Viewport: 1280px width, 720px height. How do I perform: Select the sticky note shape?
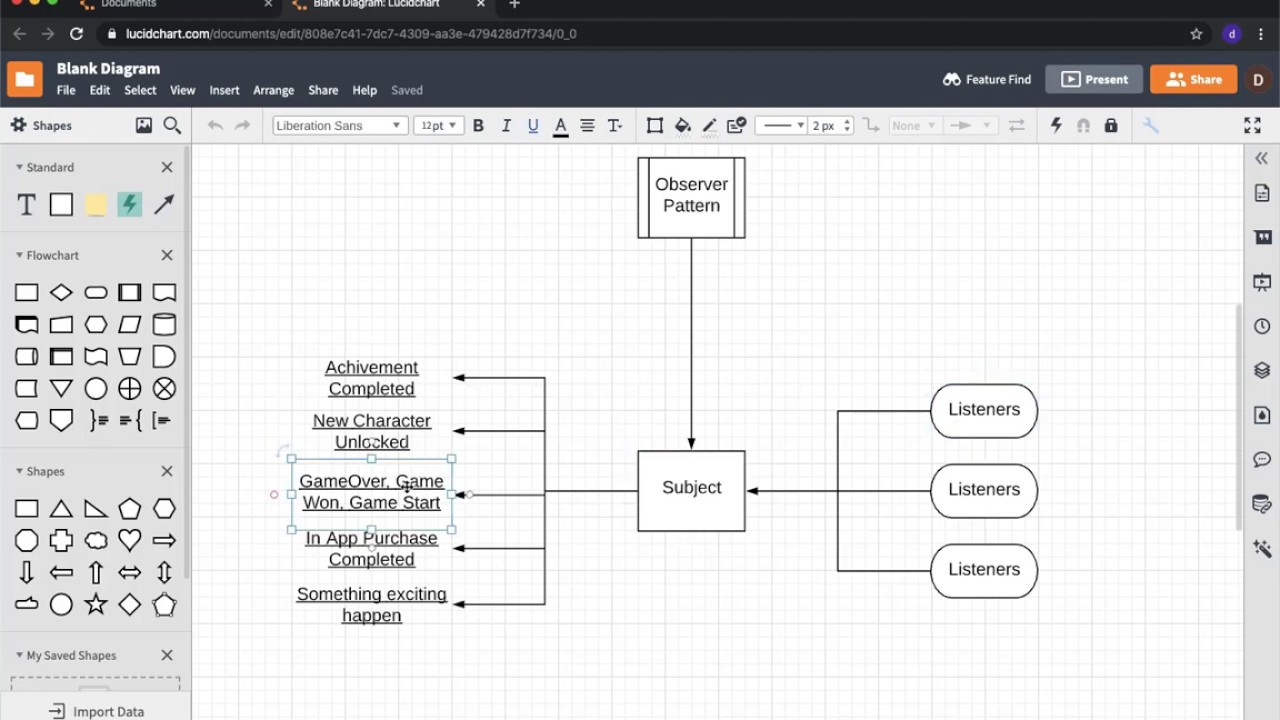(95, 204)
